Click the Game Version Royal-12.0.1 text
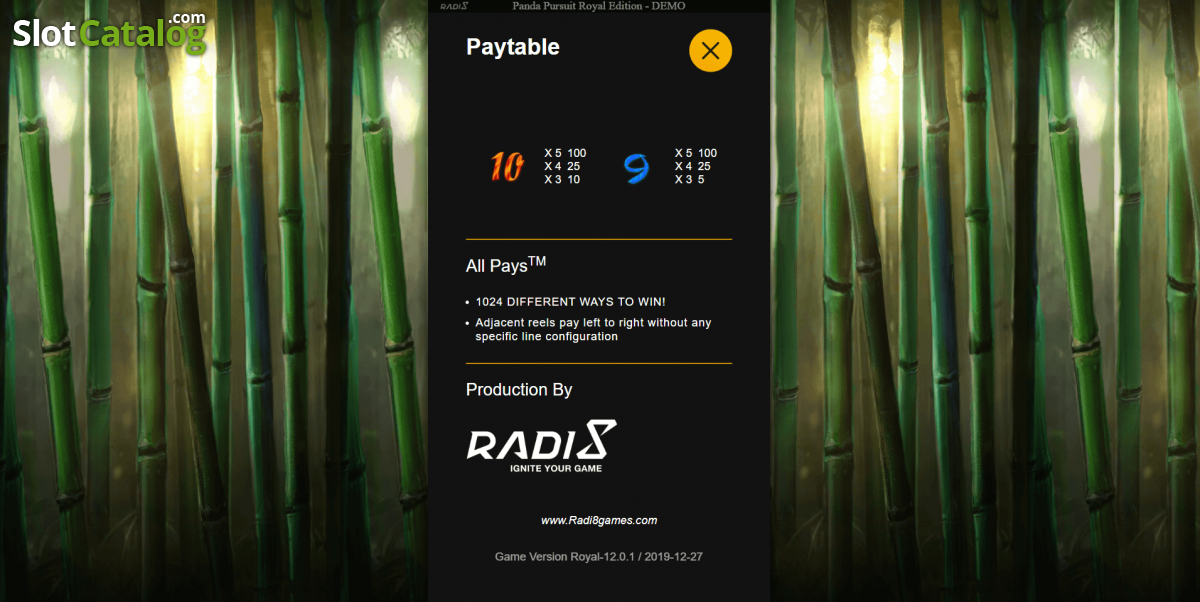 point(599,556)
